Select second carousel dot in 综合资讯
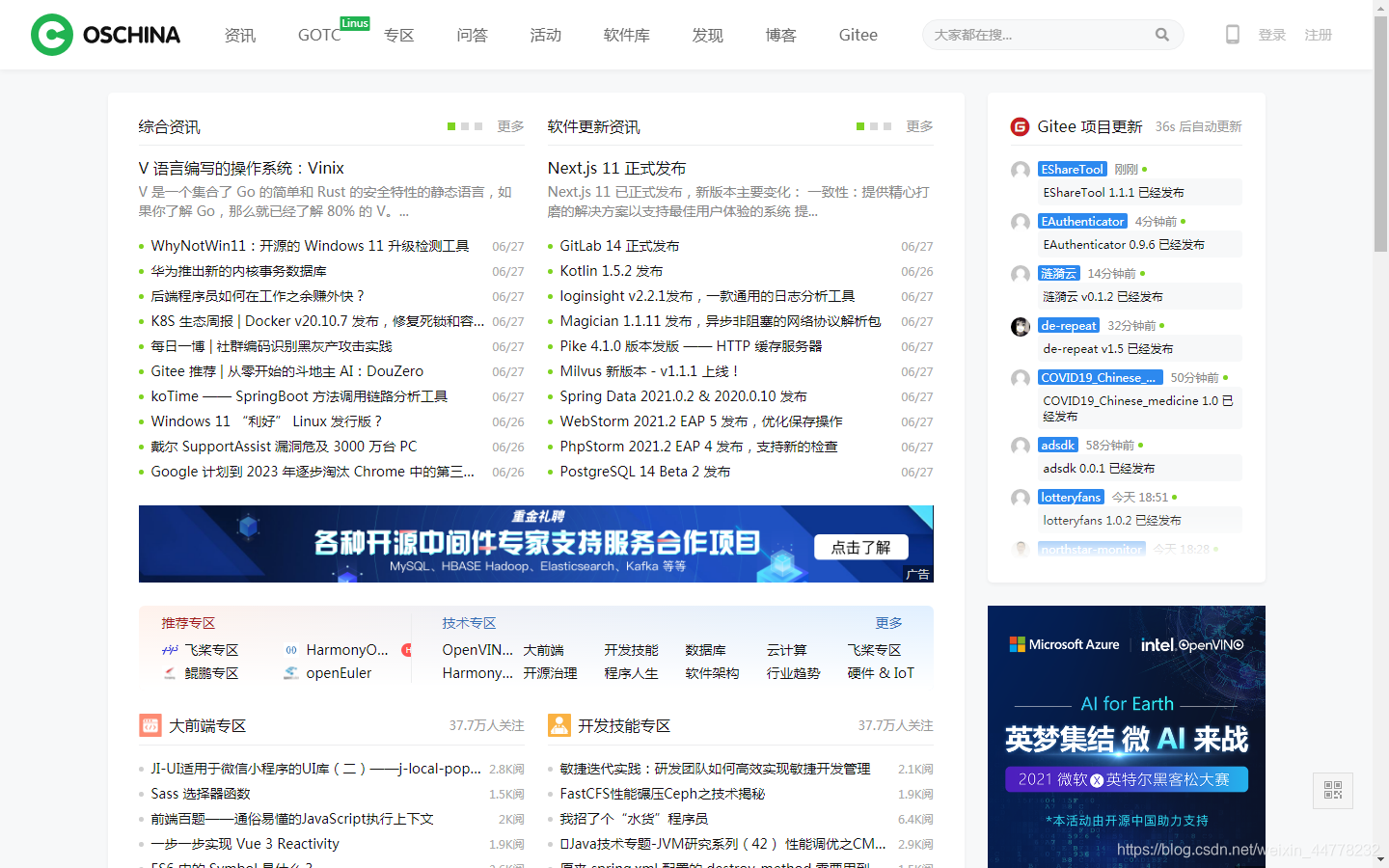This screenshot has width=1389, height=868. point(465,126)
